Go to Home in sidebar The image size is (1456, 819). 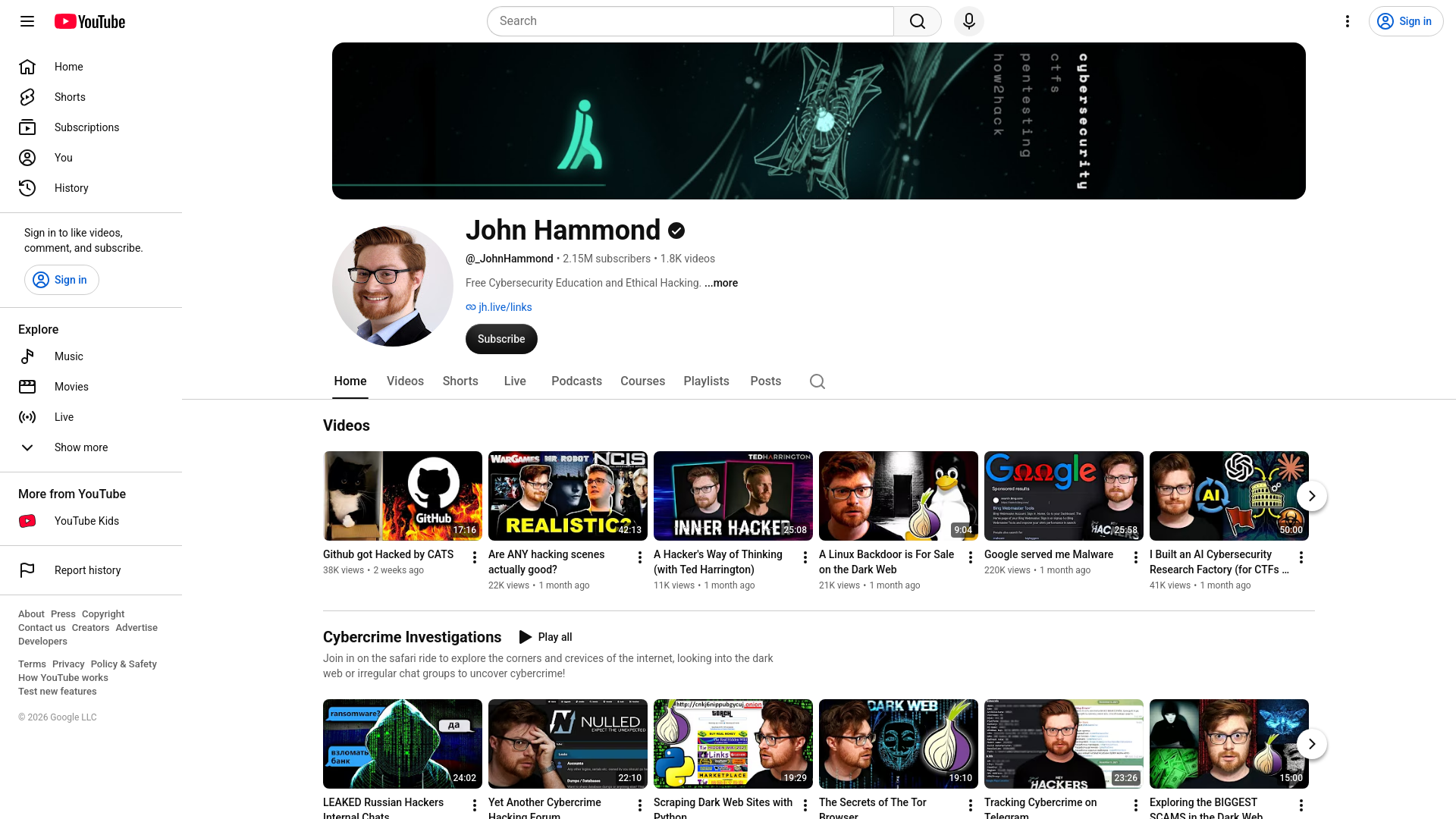(91, 67)
